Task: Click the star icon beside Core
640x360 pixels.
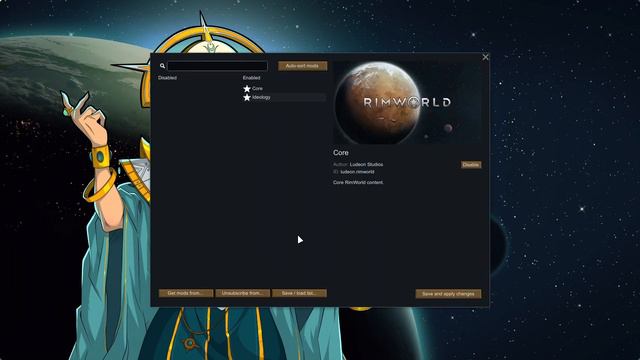Action: pyautogui.click(x=247, y=89)
